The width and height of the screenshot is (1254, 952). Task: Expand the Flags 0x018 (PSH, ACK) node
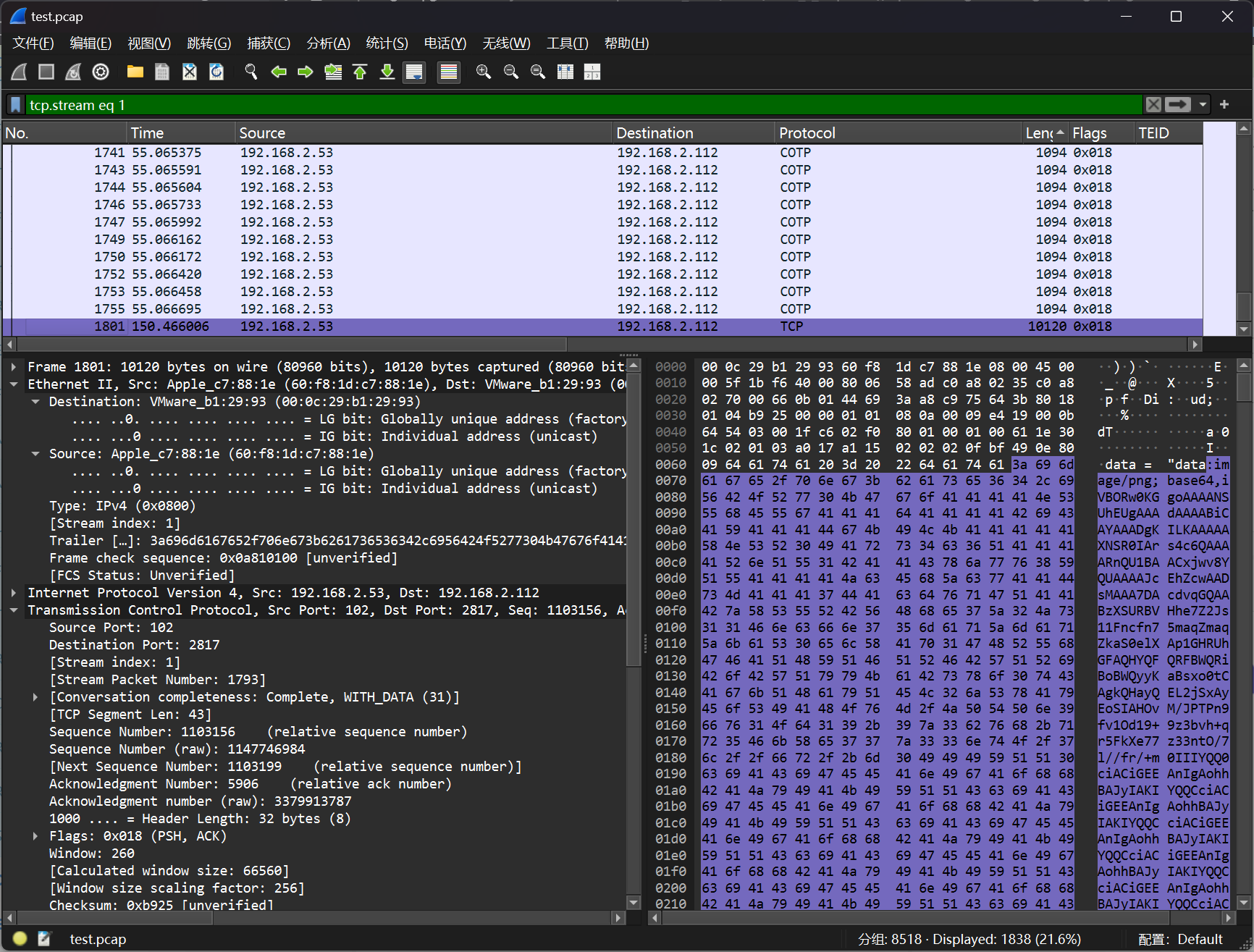(35, 836)
